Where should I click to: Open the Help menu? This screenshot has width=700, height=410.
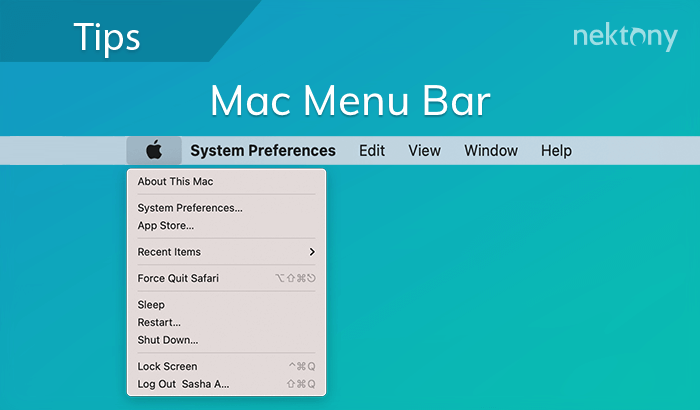pyautogui.click(x=556, y=151)
